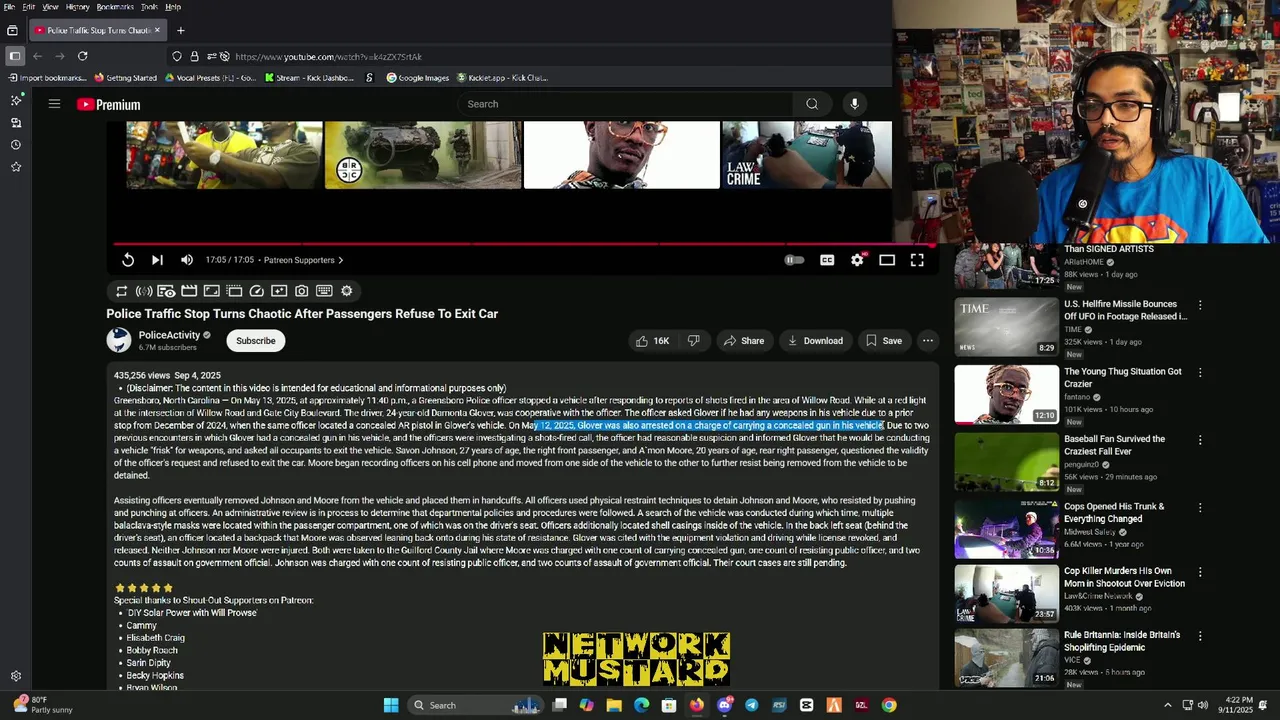Reload the current page
The height and width of the screenshot is (720, 1280).
82,56
